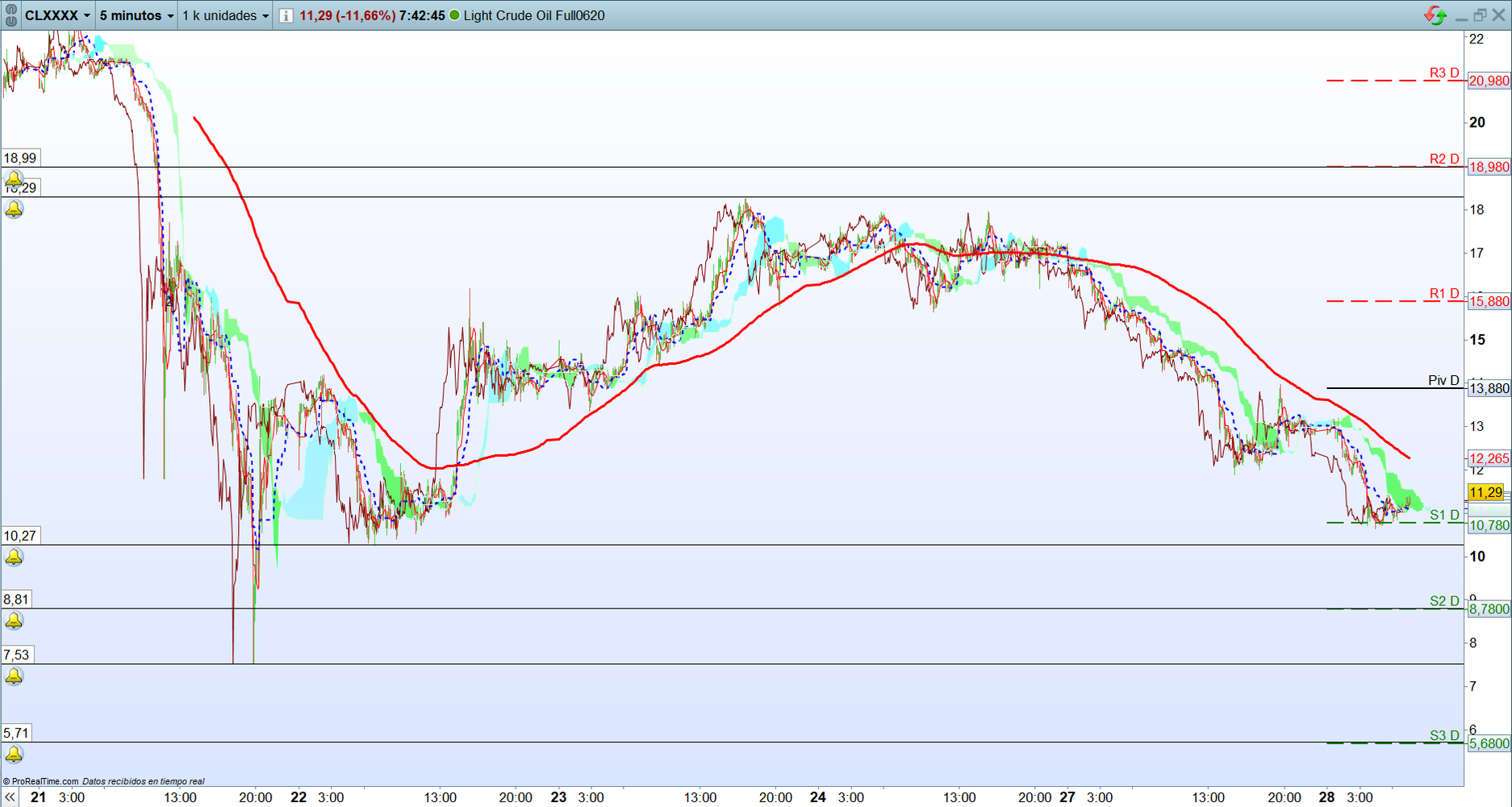The height and width of the screenshot is (807, 1512).
Task: Open the CLXXXX instrument dropdown
Action: [57, 15]
